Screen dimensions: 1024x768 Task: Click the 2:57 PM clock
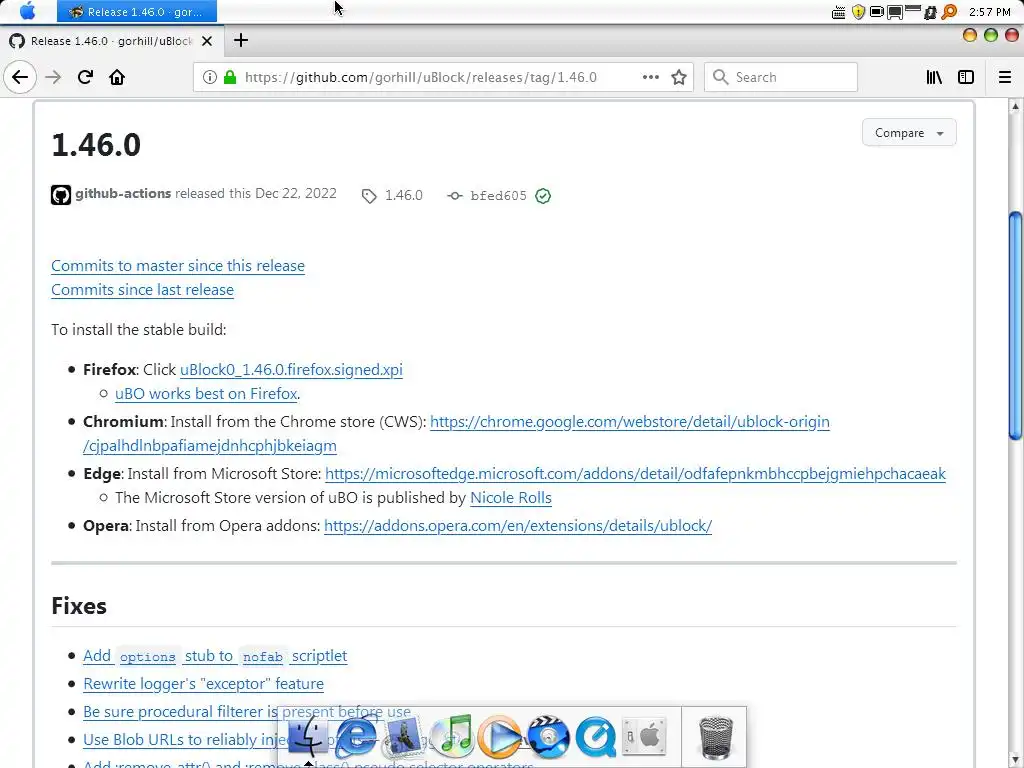click(x=989, y=12)
